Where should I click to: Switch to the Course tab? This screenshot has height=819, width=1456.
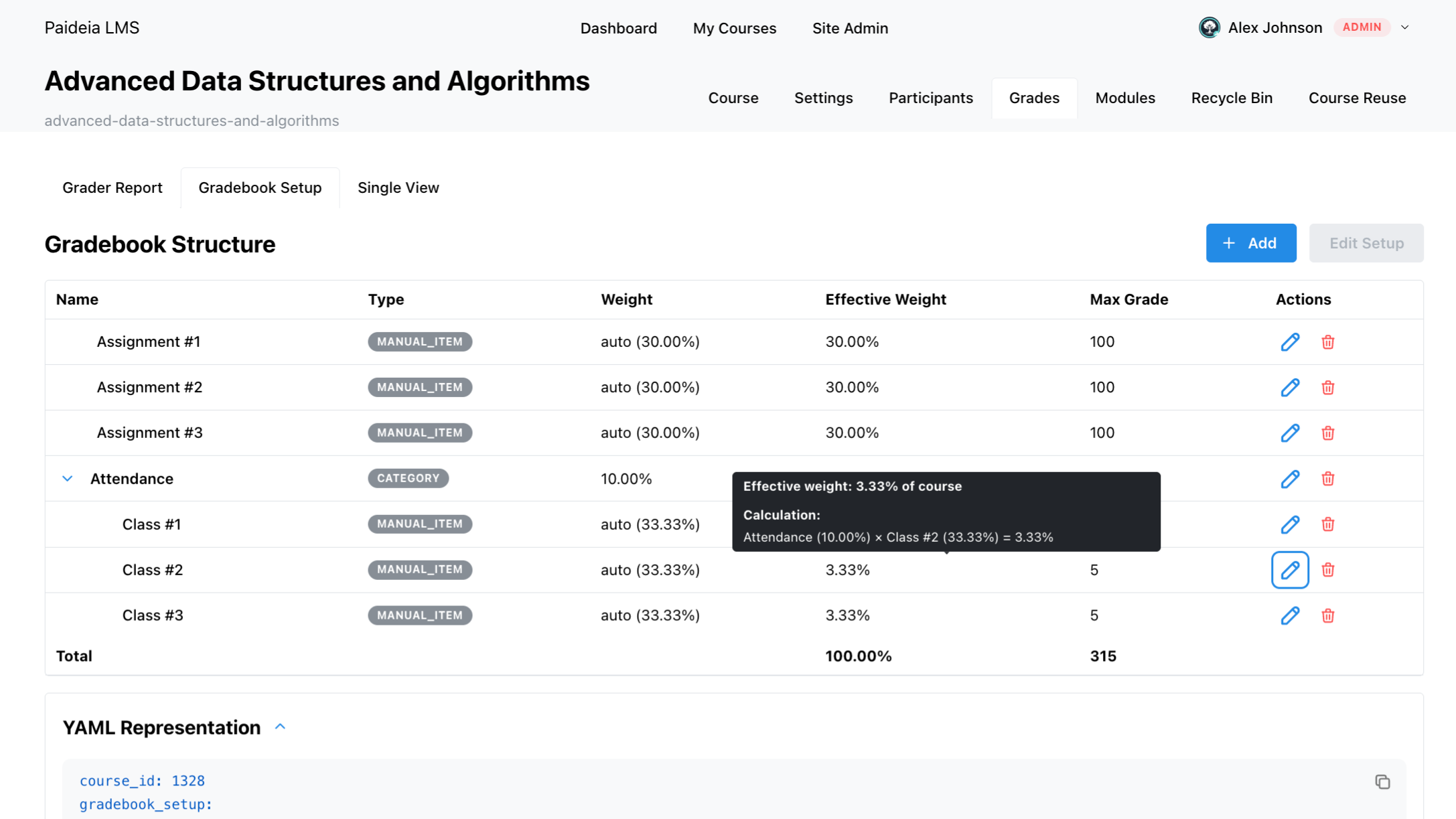tap(733, 98)
